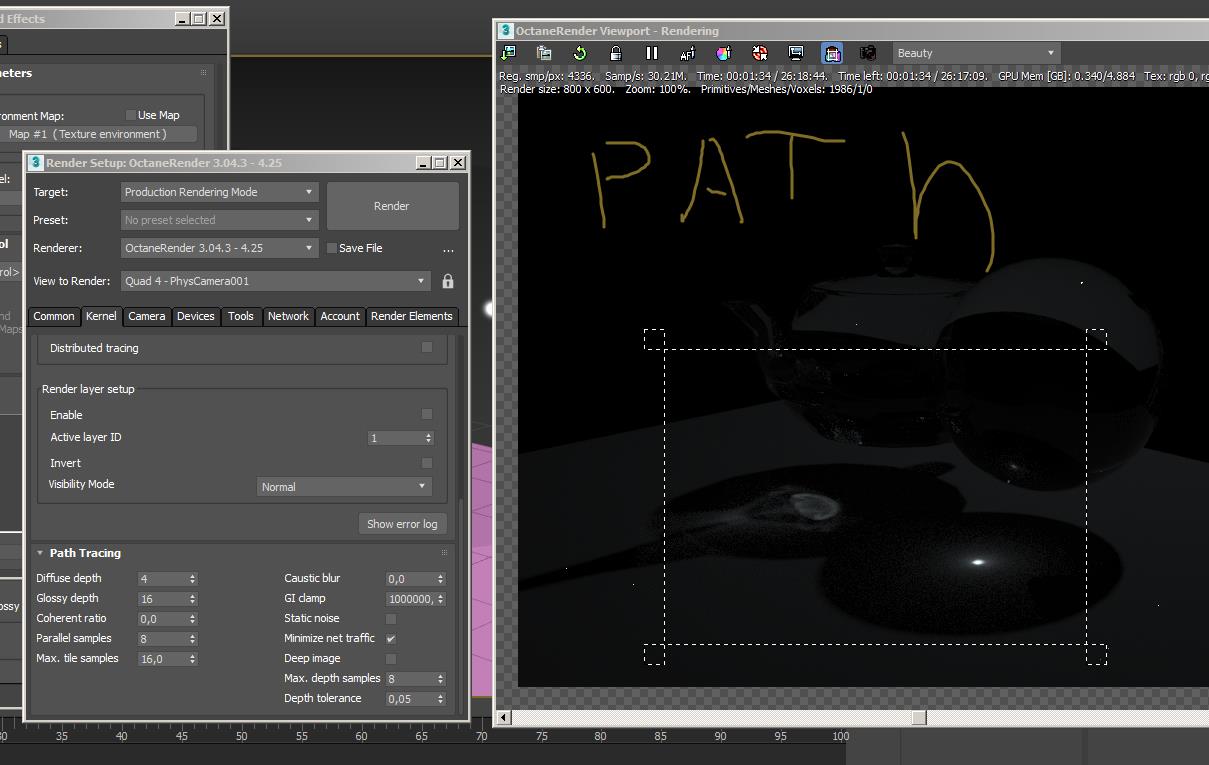Switch to the Tools tab

241,316
